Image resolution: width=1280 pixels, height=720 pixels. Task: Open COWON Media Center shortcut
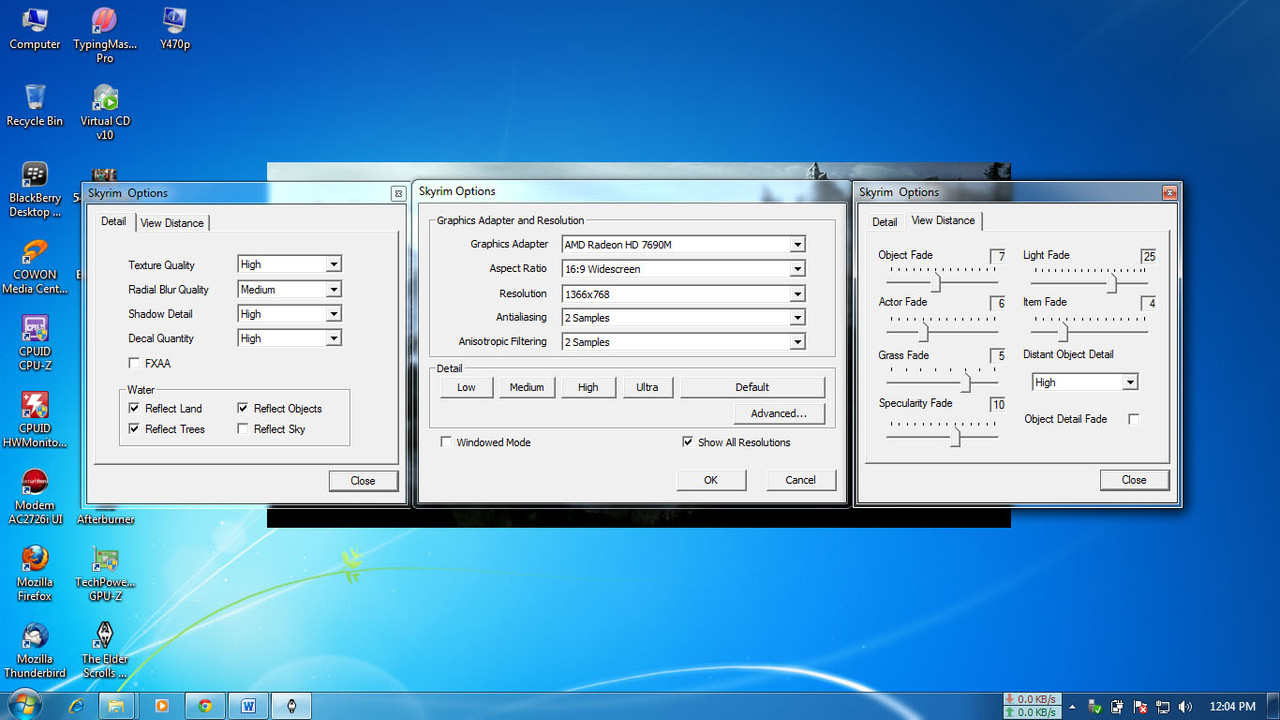click(x=35, y=267)
